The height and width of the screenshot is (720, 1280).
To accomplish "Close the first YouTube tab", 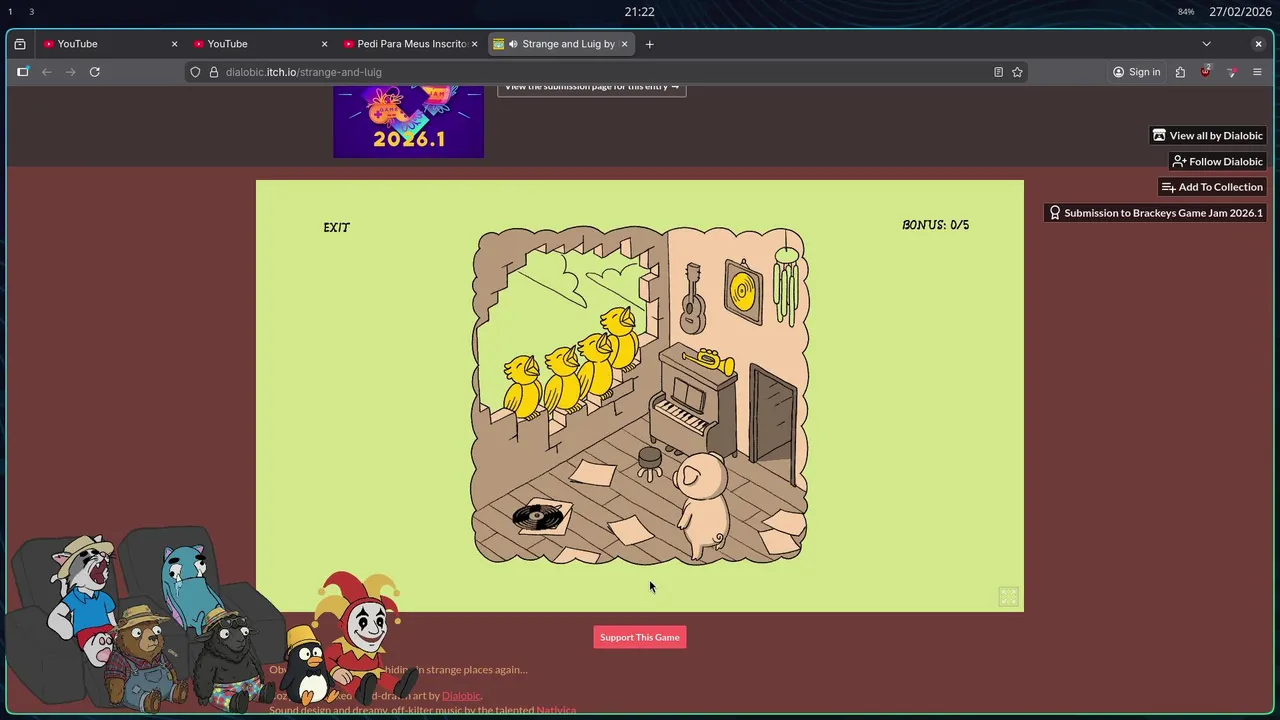I will point(174,44).
